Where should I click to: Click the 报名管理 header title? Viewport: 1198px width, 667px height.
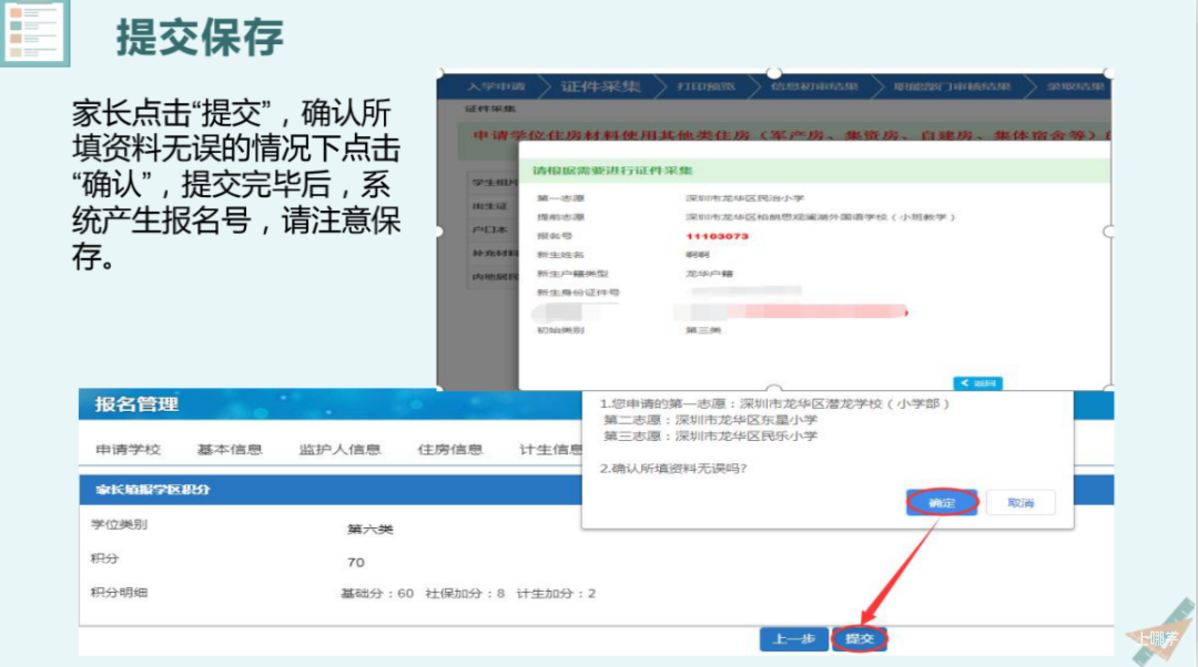(x=137, y=404)
